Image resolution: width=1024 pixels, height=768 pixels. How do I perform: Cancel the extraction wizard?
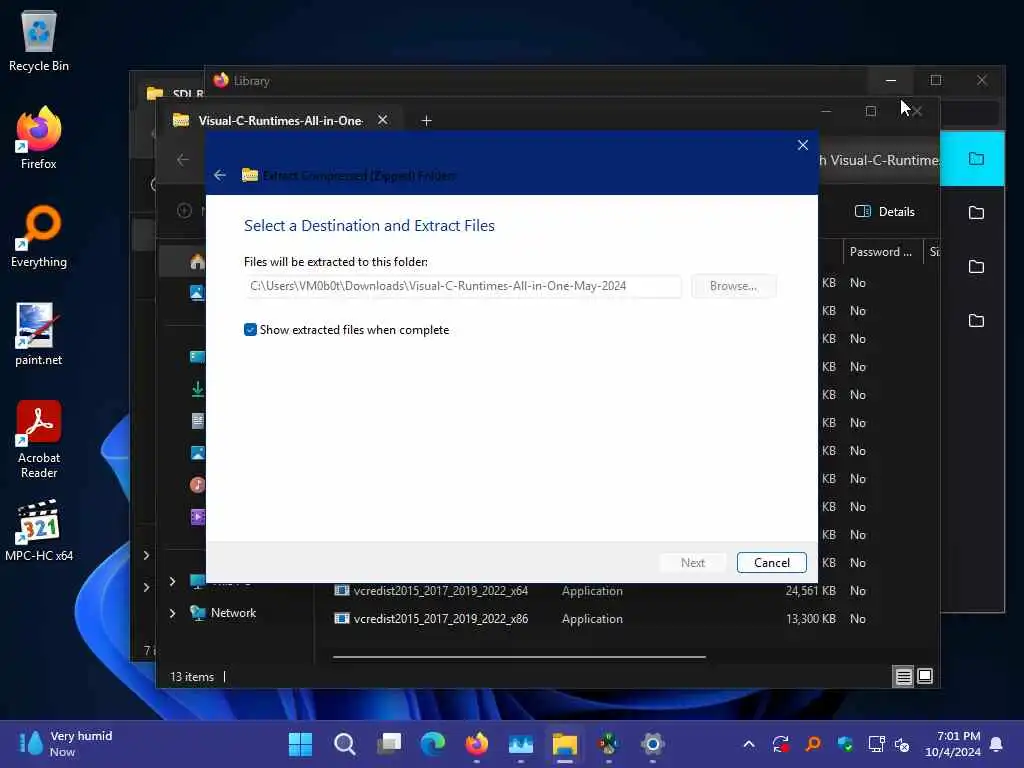click(771, 562)
